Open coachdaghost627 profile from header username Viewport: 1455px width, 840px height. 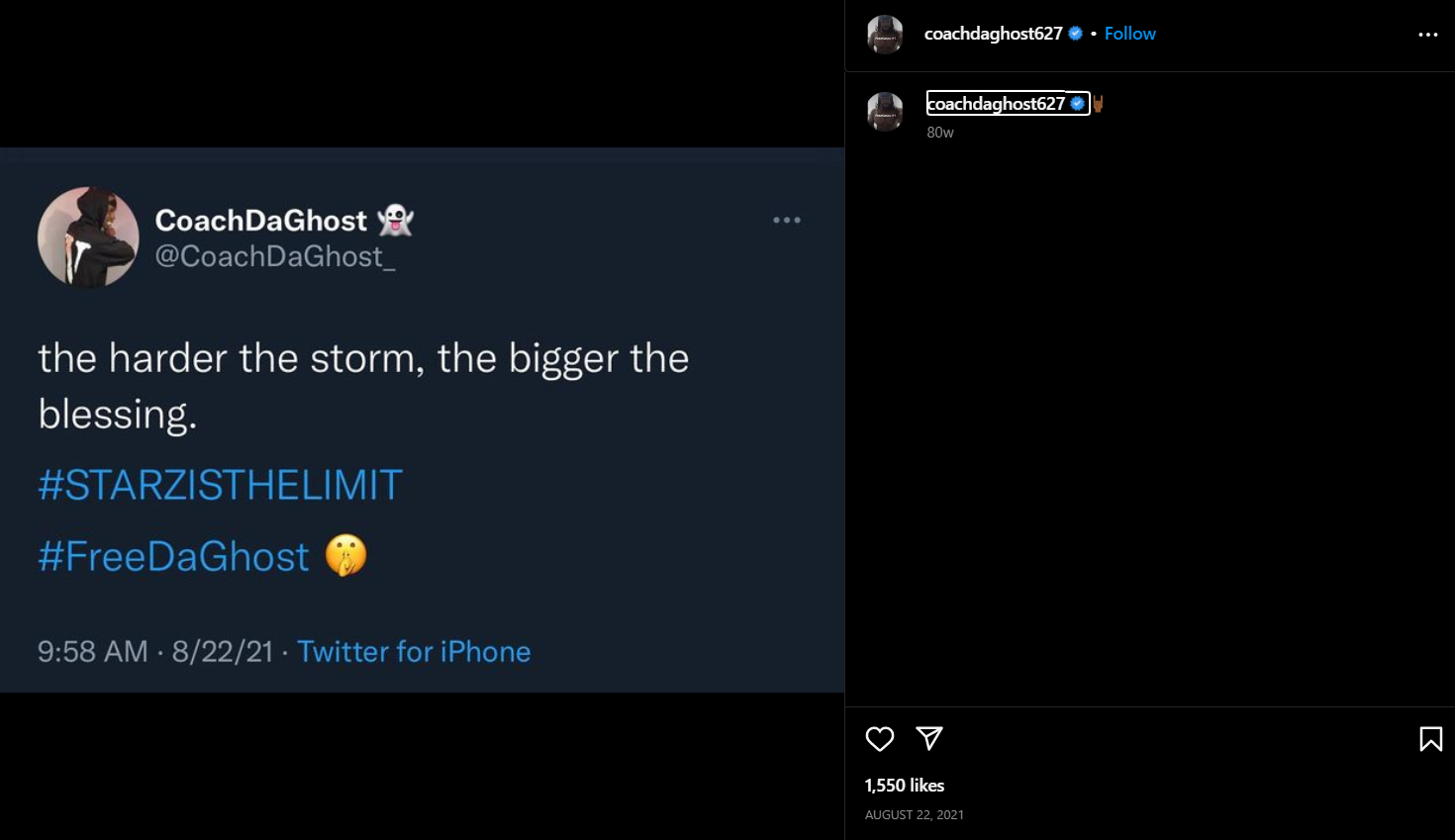[993, 34]
